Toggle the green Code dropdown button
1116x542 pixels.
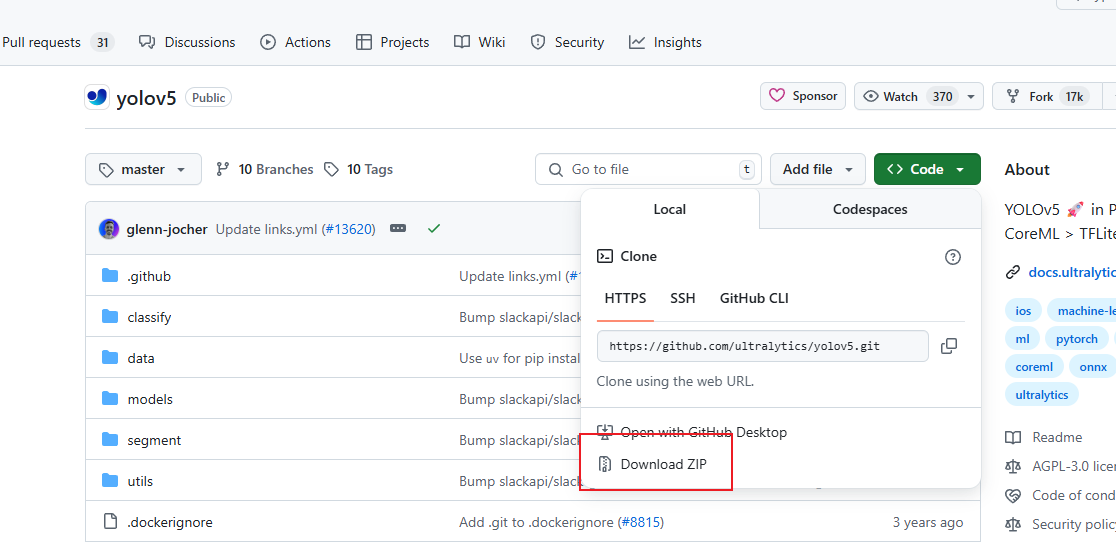click(x=927, y=169)
